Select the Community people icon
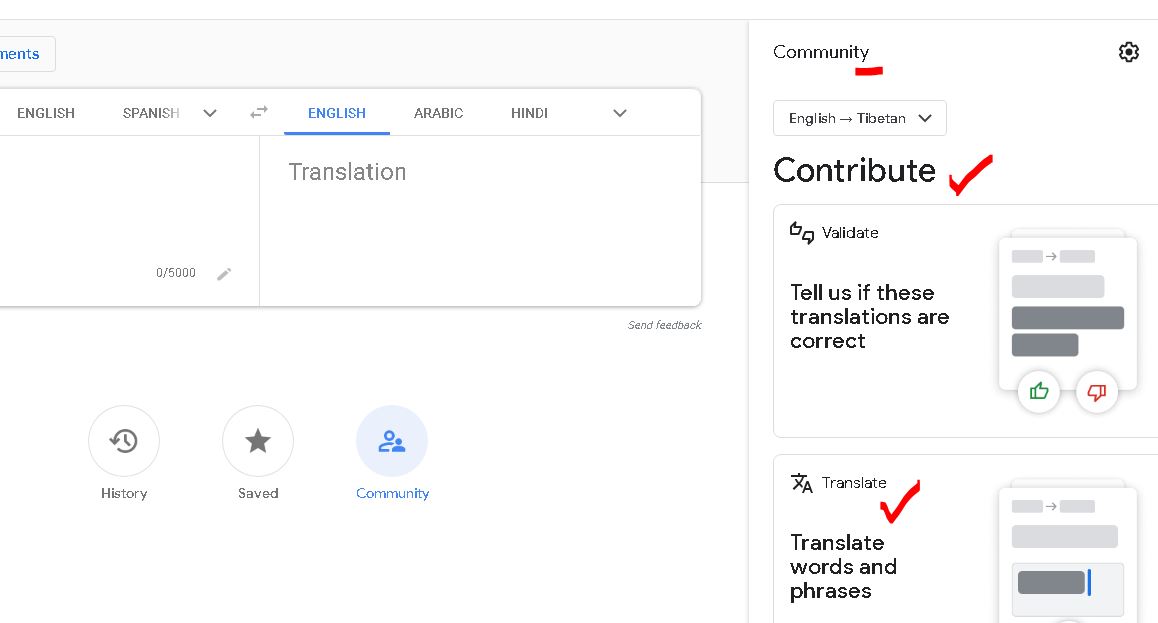Screen dimensions: 1158x623 (x=392, y=441)
